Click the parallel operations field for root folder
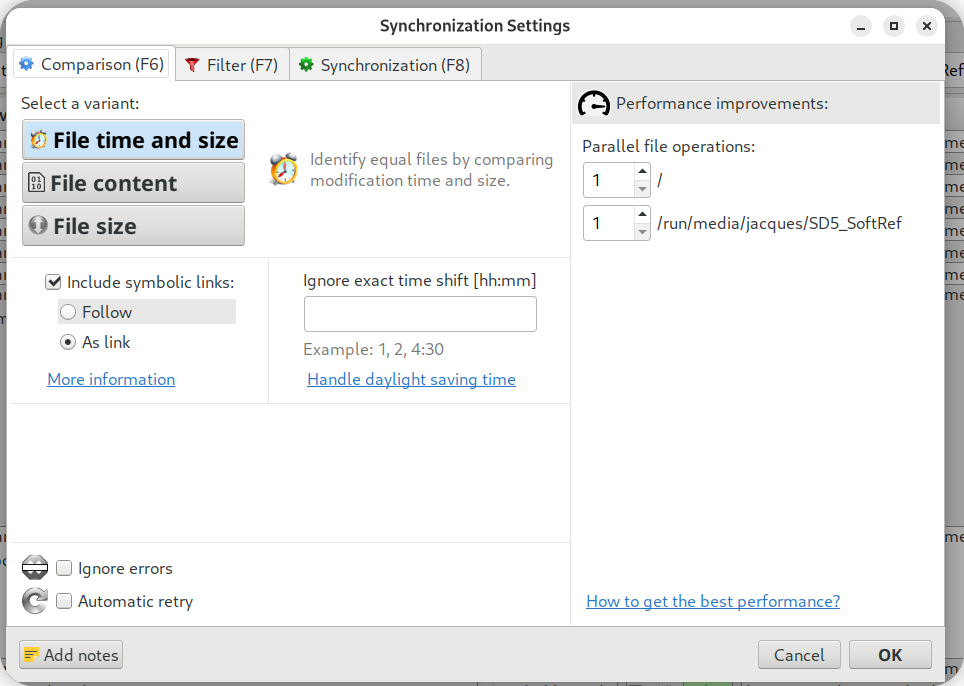The image size is (964, 686). click(609, 180)
